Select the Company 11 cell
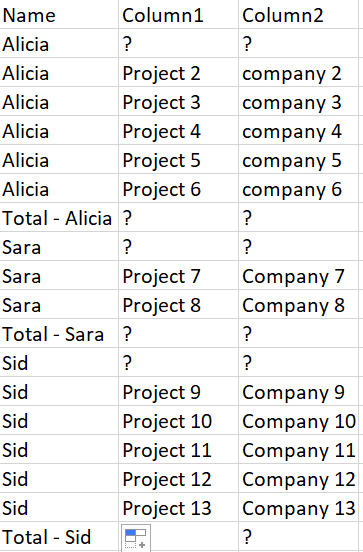 coord(298,449)
